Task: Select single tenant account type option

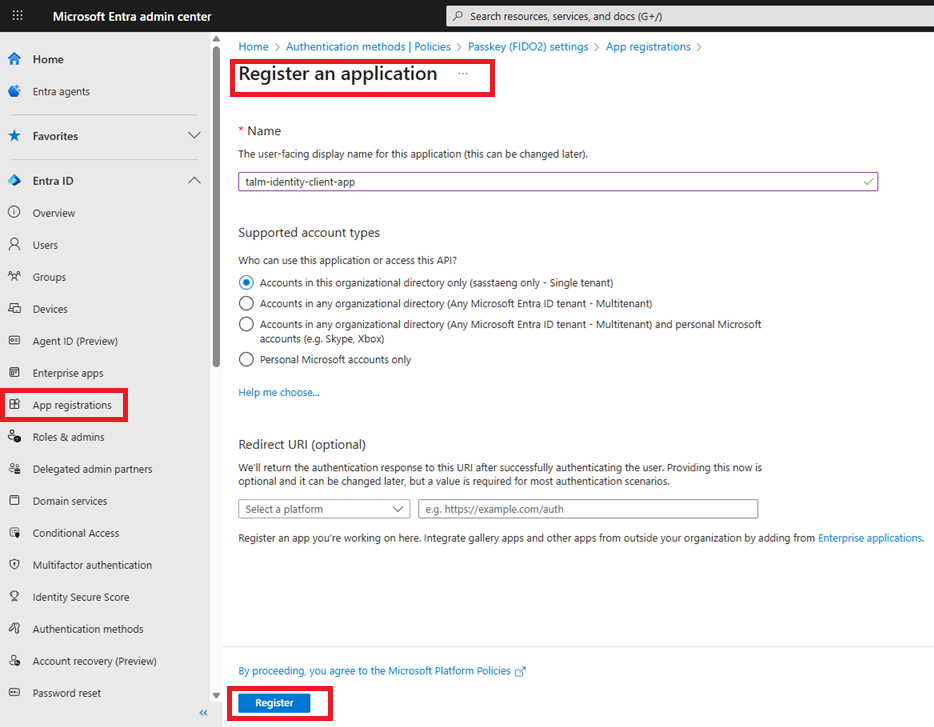Action: click(x=246, y=282)
